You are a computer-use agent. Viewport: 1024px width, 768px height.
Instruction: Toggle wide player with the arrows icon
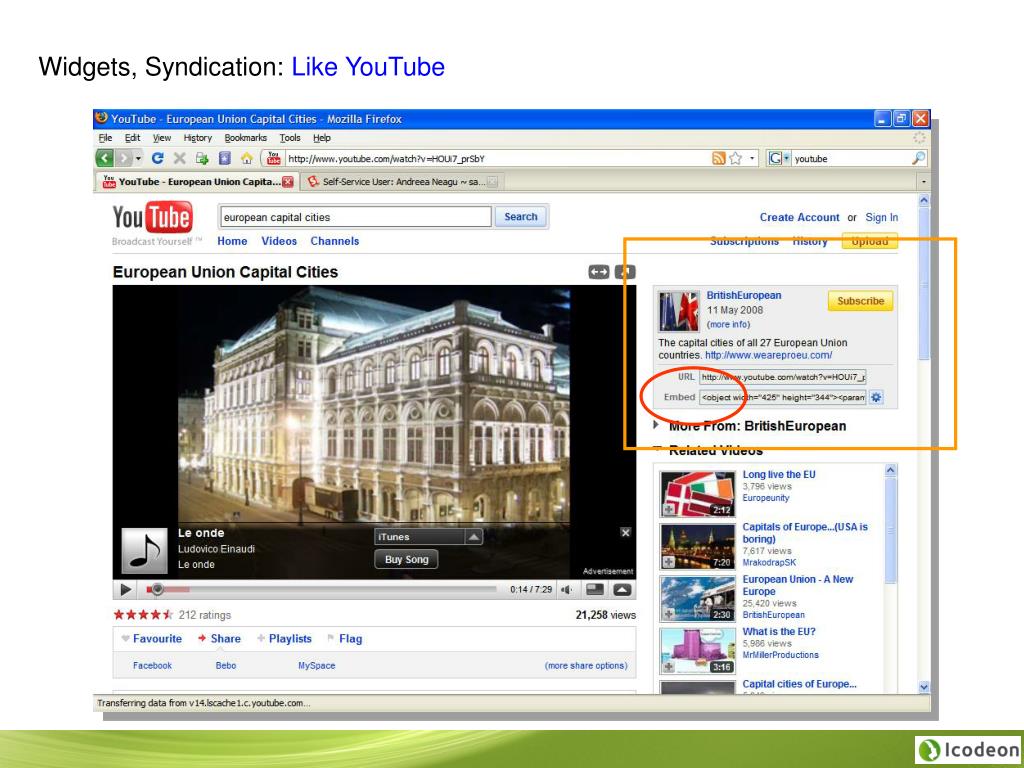point(599,272)
